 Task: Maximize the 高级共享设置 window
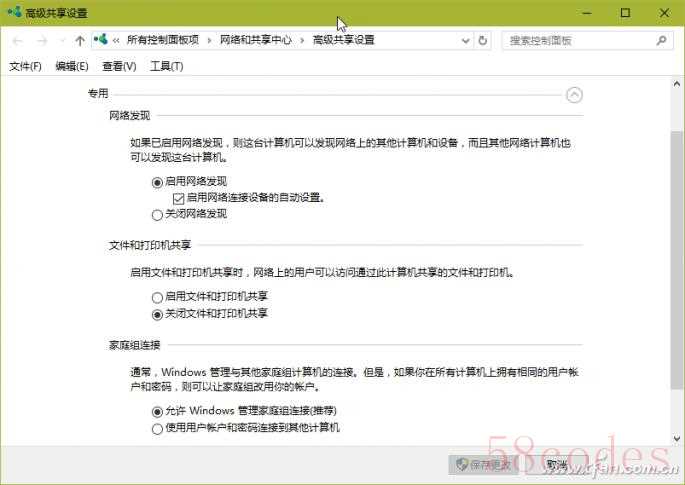click(x=625, y=13)
